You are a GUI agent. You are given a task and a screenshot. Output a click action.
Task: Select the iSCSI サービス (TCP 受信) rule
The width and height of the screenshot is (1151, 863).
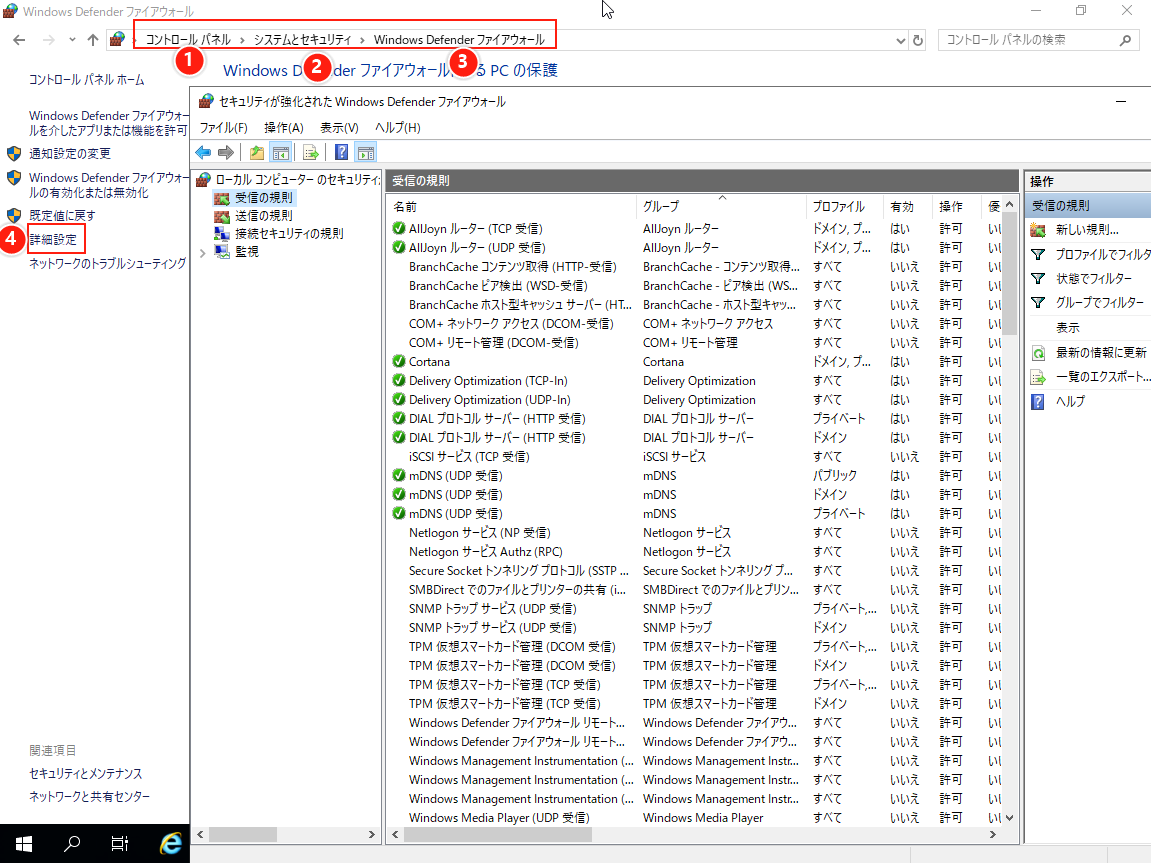click(694, 456)
